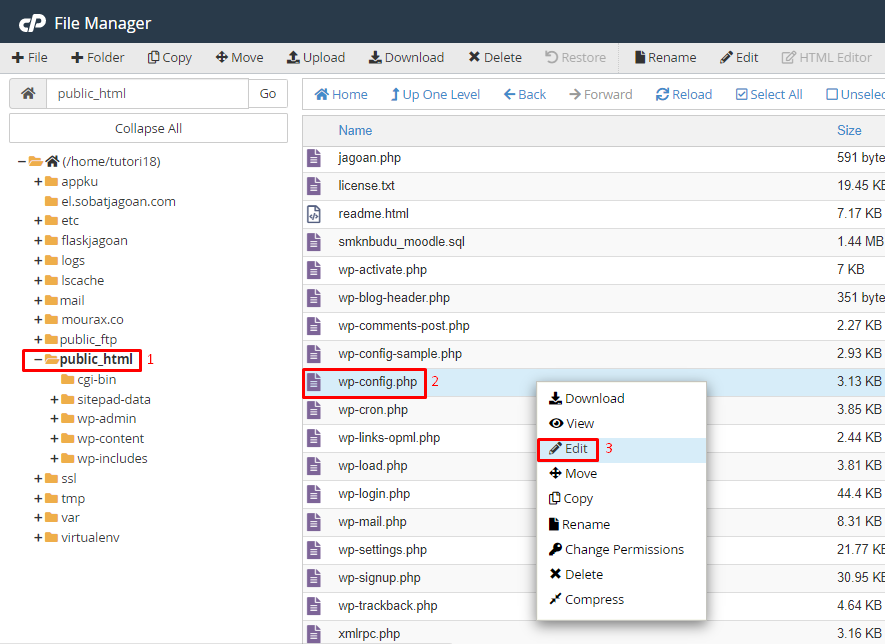The height and width of the screenshot is (644, 885).
Task: Create a new file with +File
Action: click(30, 58)
